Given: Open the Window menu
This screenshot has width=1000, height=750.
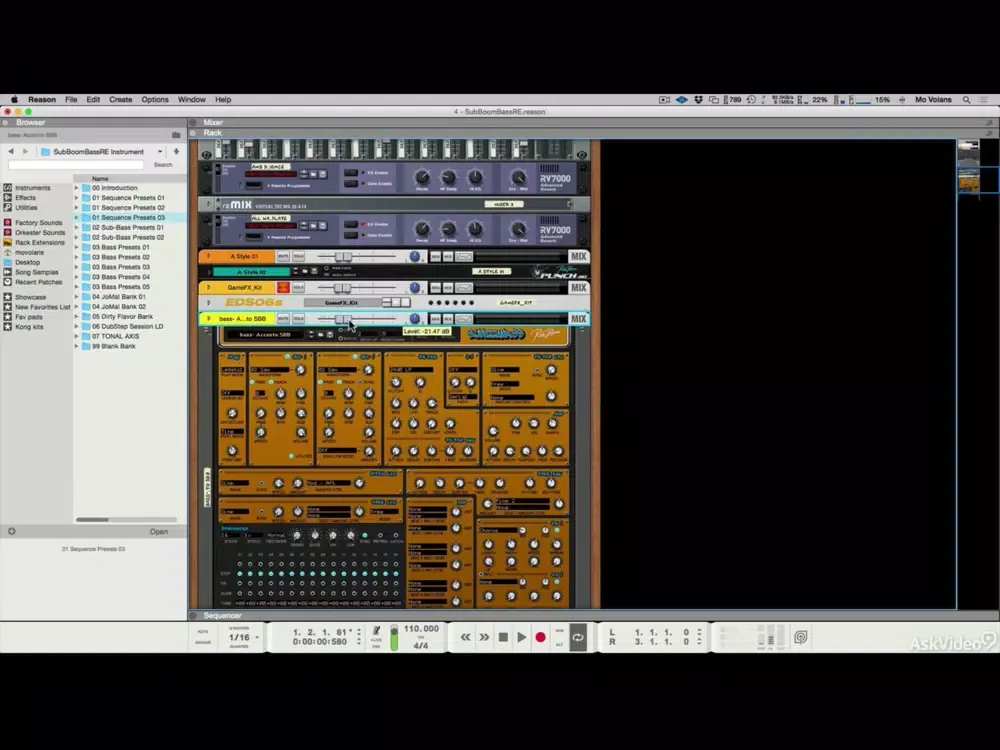Looking at the screenshot, I should (x=192, y=100).
